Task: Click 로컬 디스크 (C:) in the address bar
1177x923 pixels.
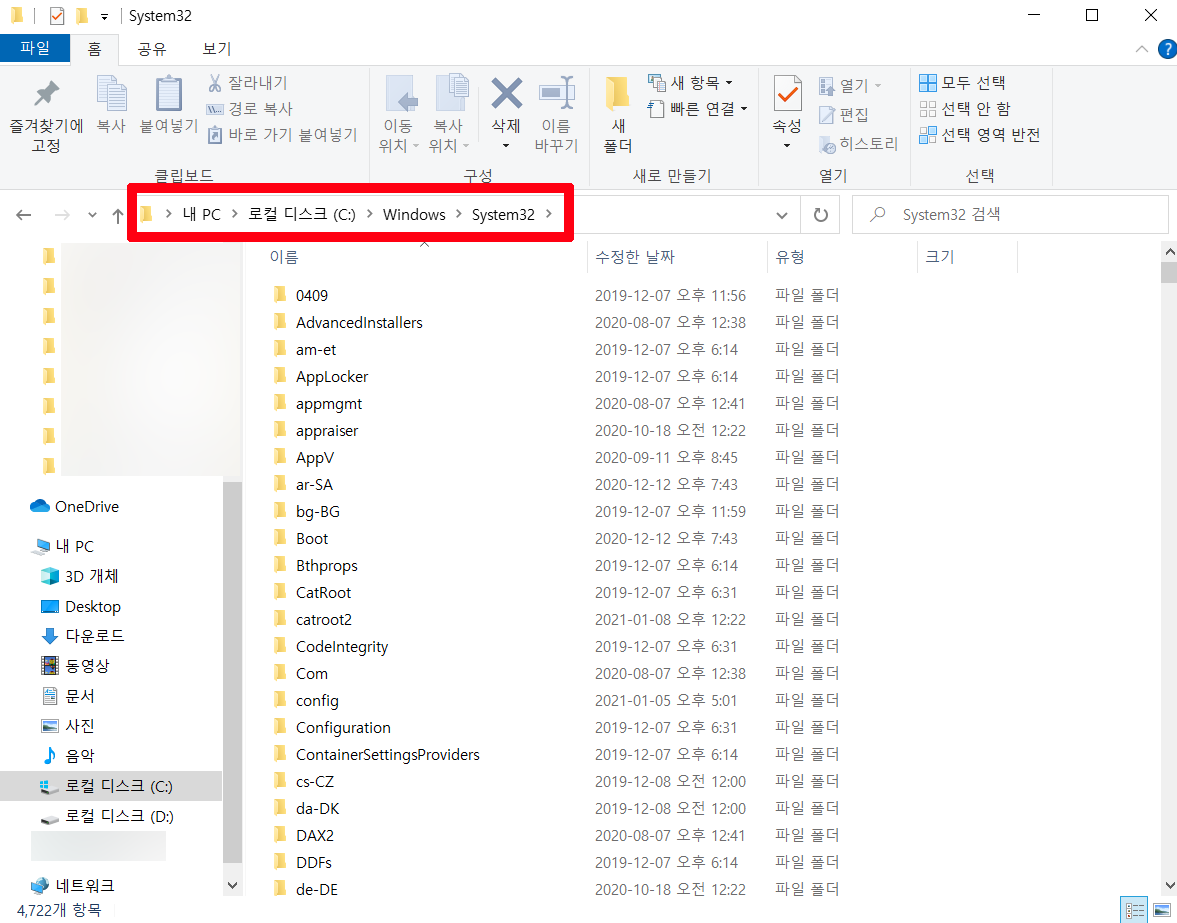Action: [302, 215]
